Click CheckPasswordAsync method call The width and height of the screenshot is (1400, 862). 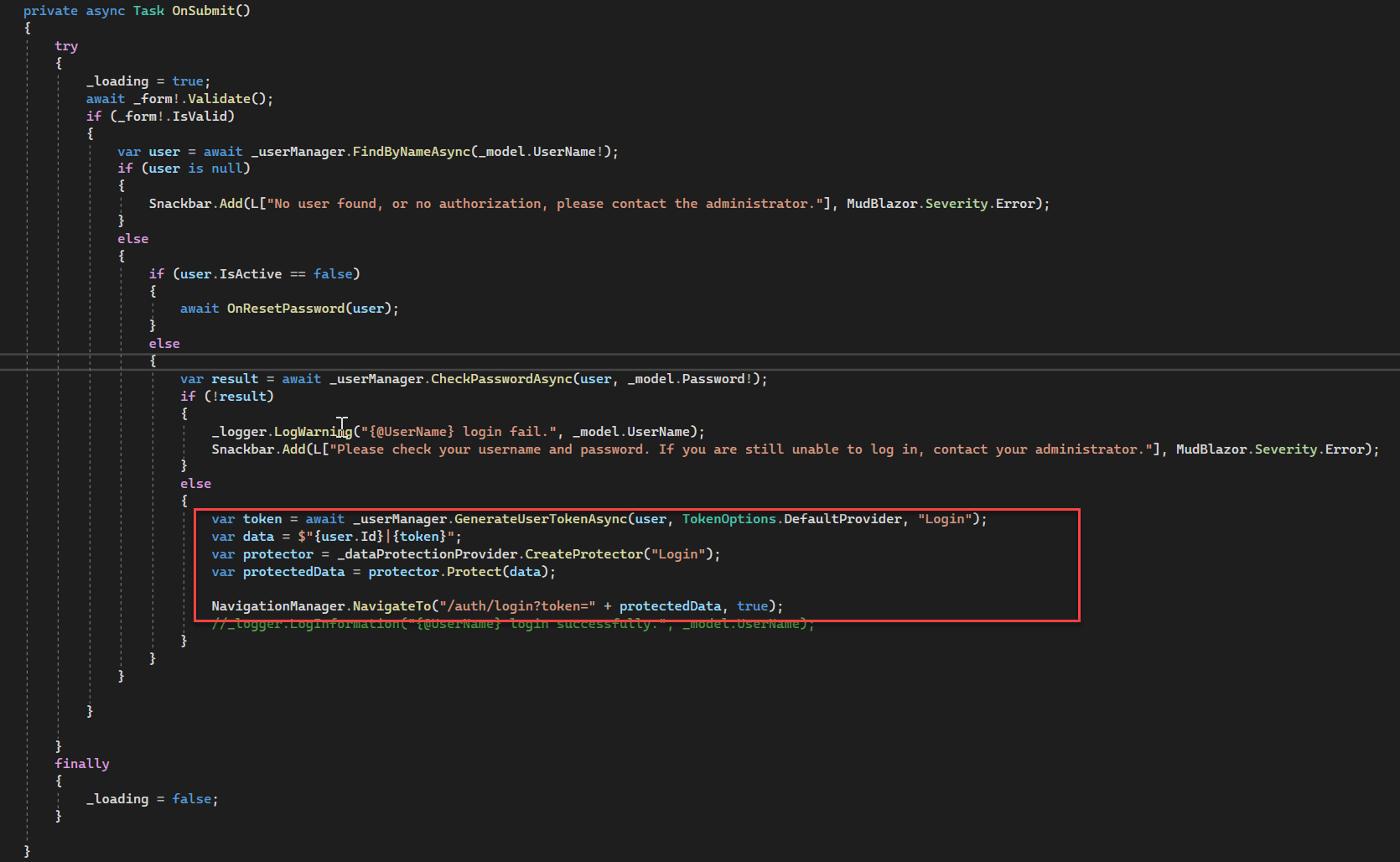point(501,379)
